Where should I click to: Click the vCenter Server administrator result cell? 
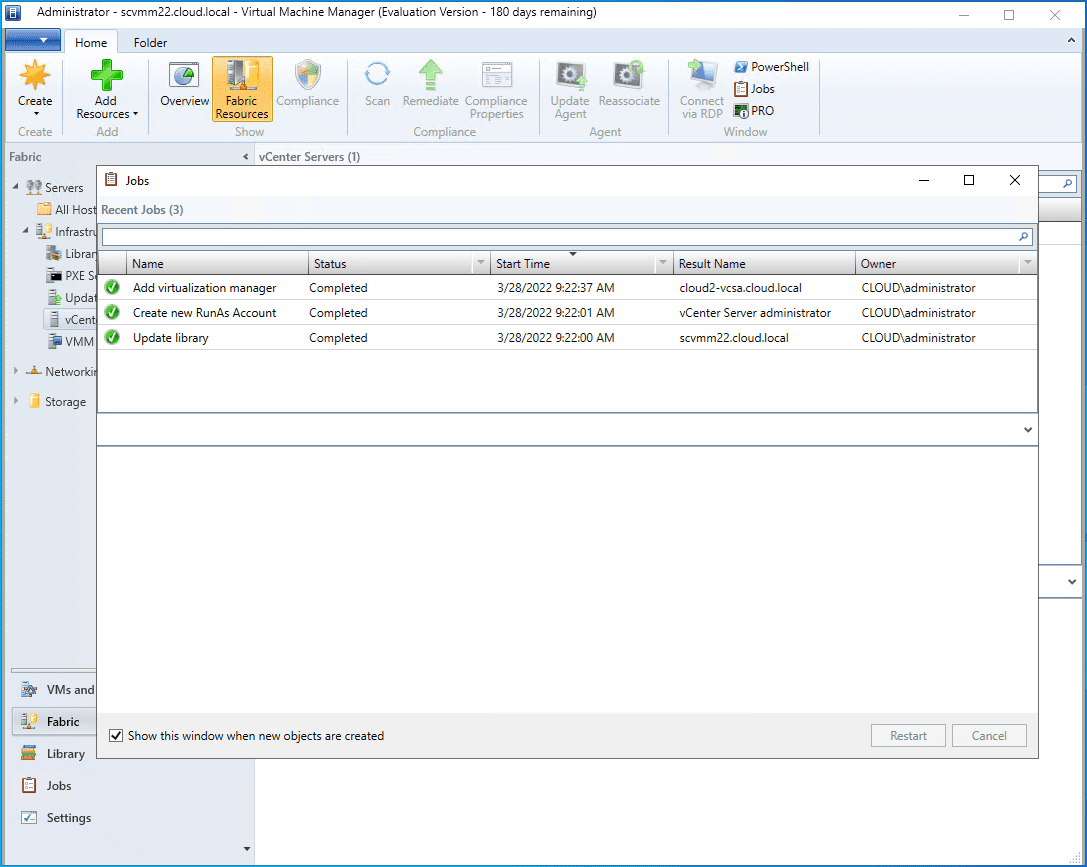(755, 313)
